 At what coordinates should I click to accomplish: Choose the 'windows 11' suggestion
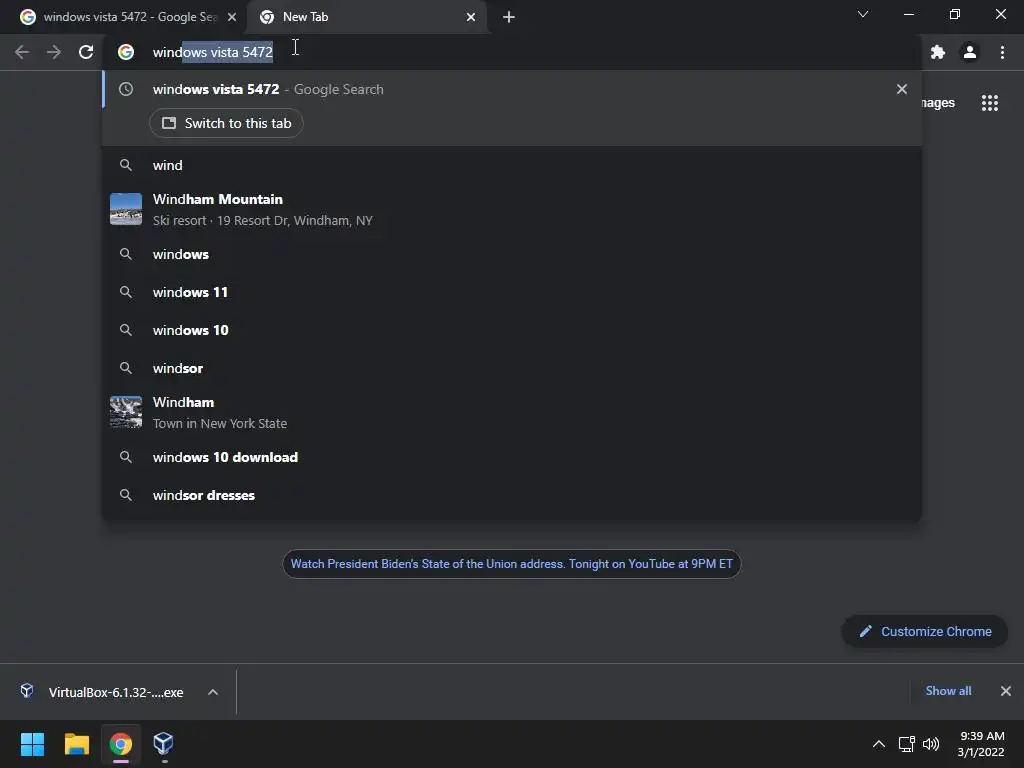click(x=512, y=293)
